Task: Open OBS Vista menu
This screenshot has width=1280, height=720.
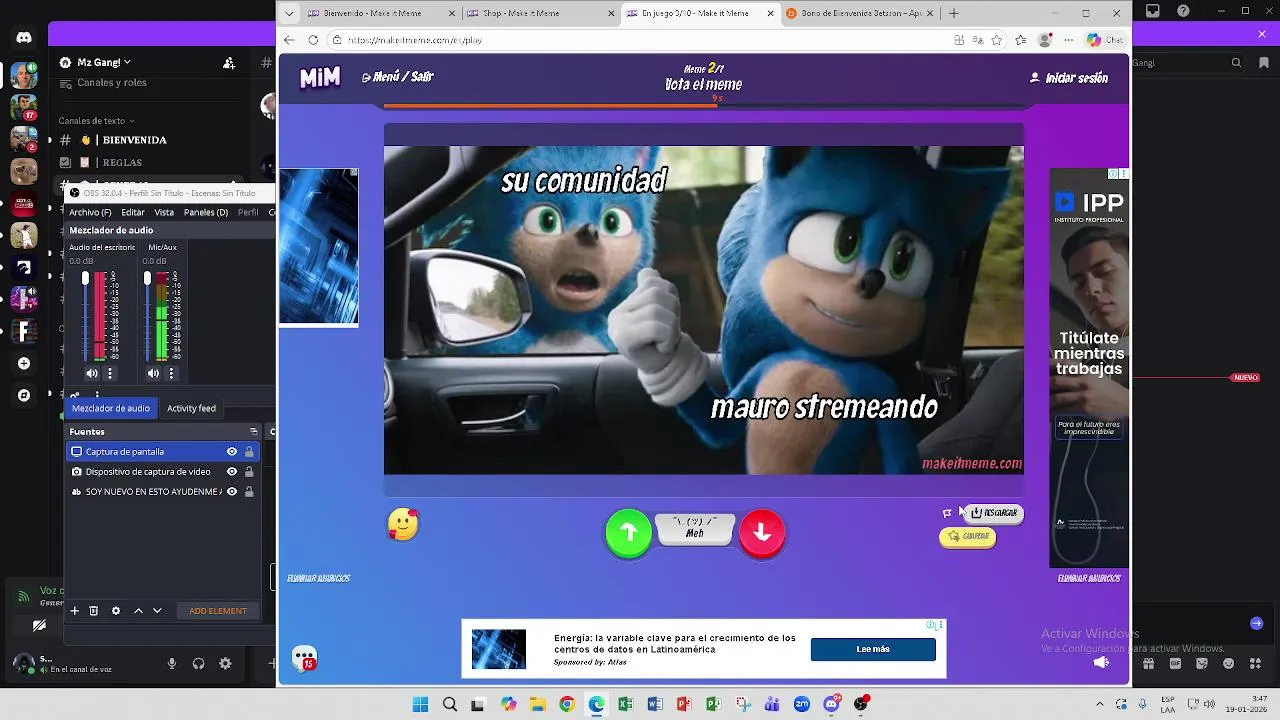Action: pos(164,212)
